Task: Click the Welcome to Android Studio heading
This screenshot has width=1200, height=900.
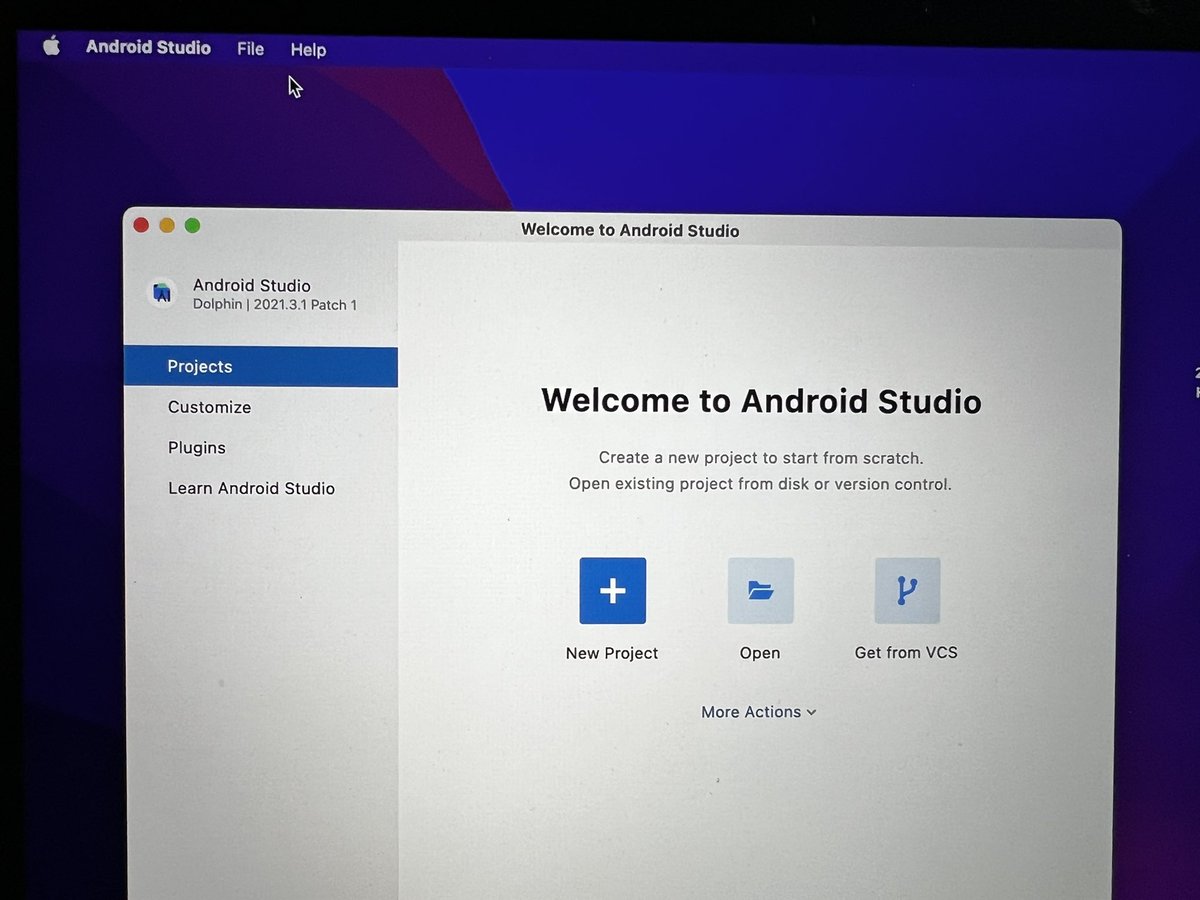Action: [761, 401]
